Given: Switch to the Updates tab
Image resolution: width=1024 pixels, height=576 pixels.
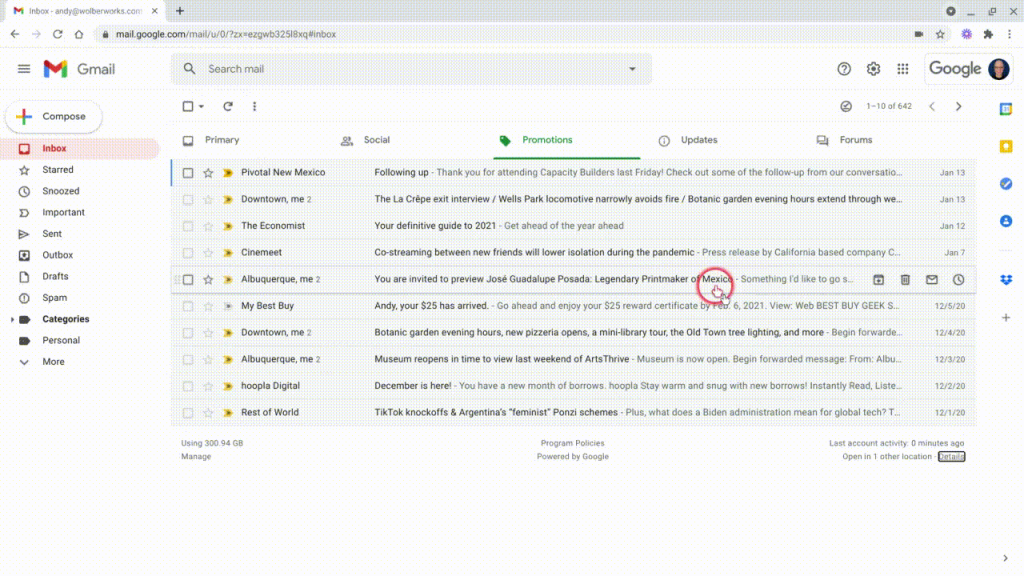Looking at the screenshot, I should [x=698, y=140].
